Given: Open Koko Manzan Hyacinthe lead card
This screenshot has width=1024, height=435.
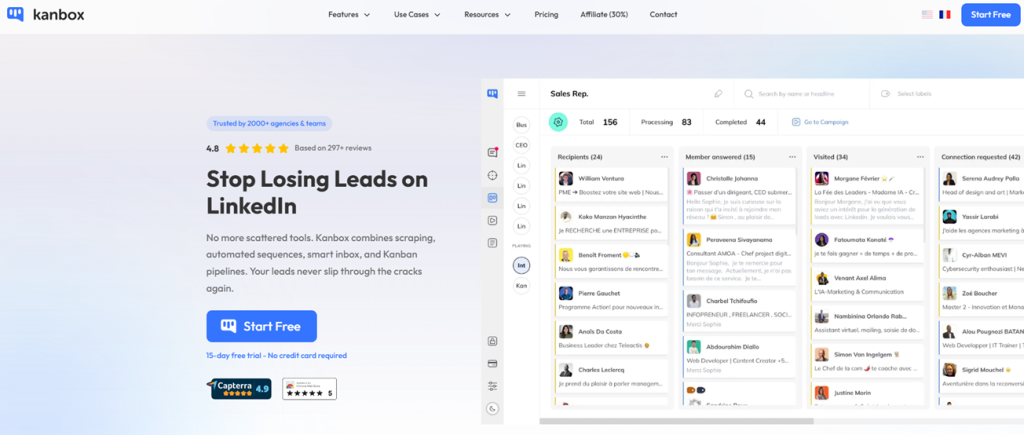Looking at the screenshot, I should coord(611,223).
